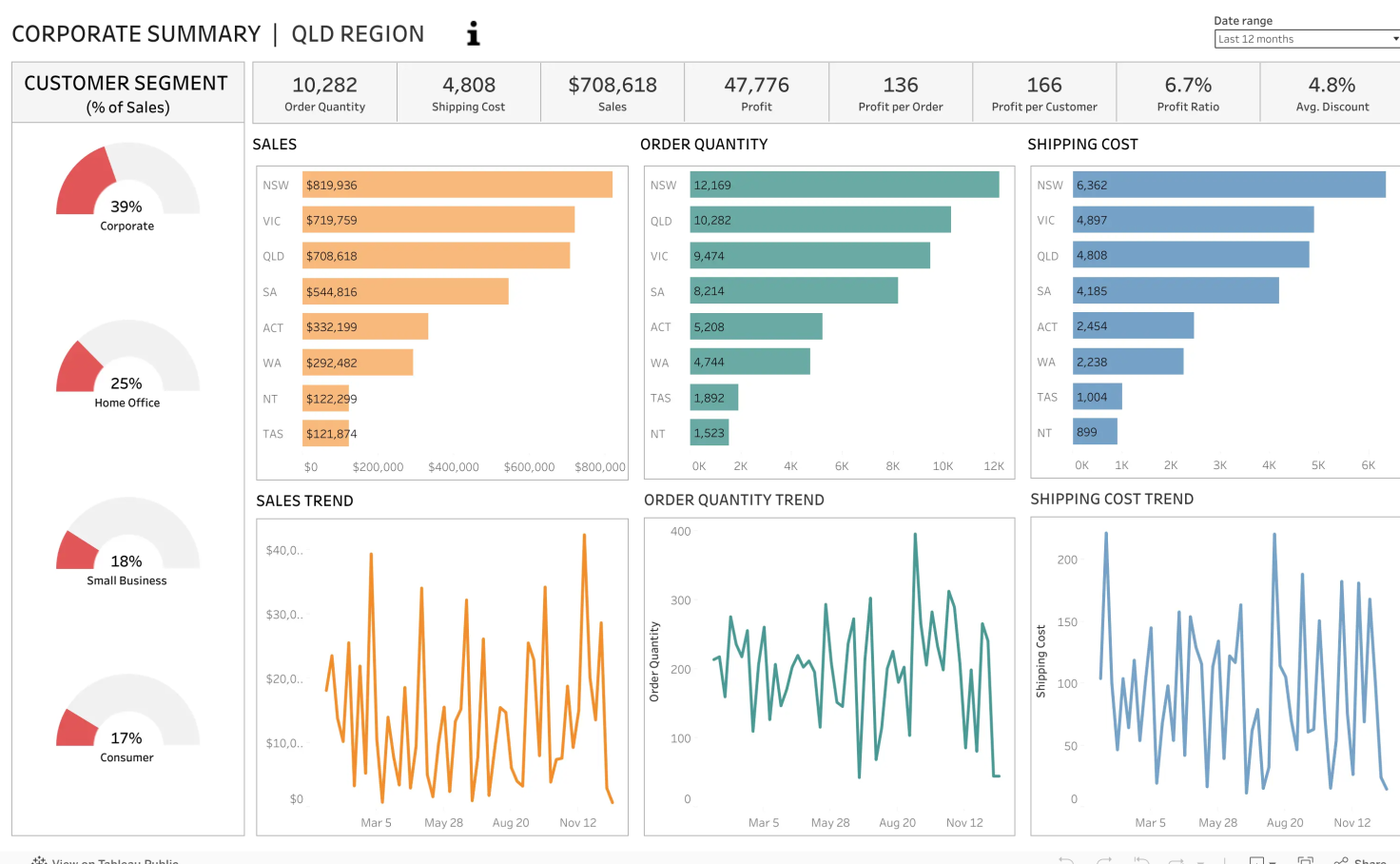Select the Avg. Discount KPI card

[1332, 93]
